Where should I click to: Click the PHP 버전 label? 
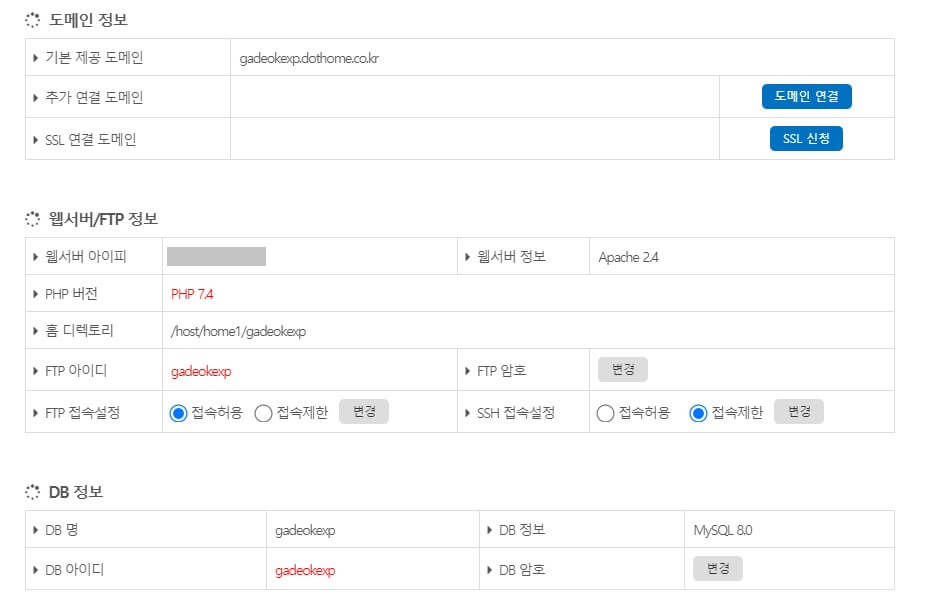[71, 294]
